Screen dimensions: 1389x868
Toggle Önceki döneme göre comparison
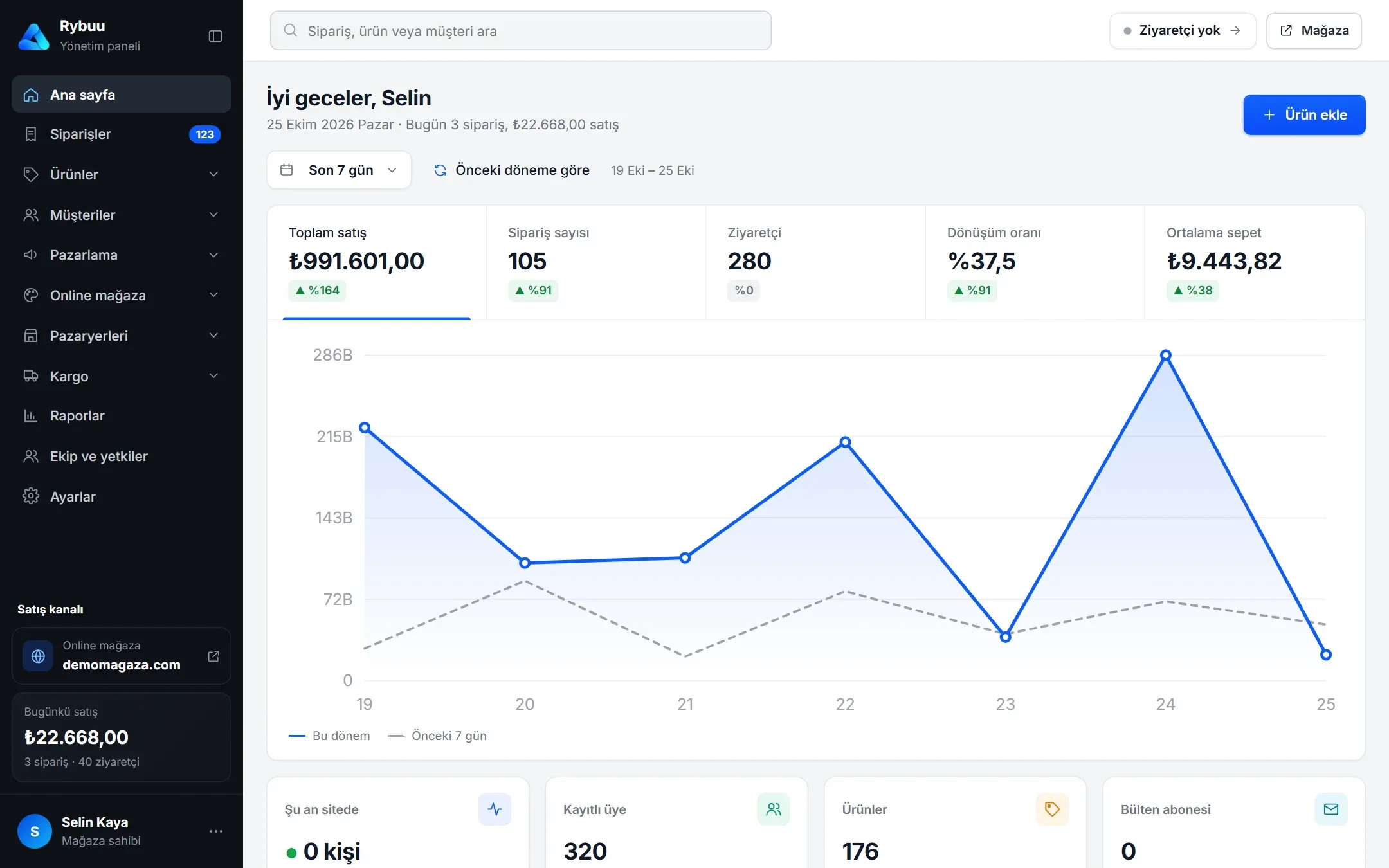[x=512, y=170]
